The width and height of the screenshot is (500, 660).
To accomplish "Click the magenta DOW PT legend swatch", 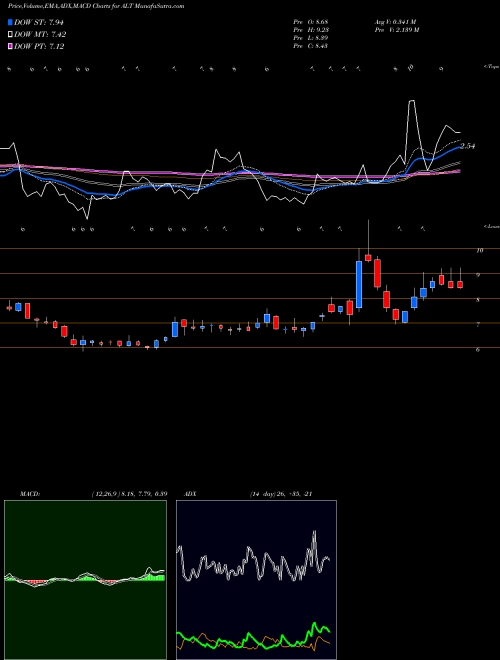I will tap(10, 46).
